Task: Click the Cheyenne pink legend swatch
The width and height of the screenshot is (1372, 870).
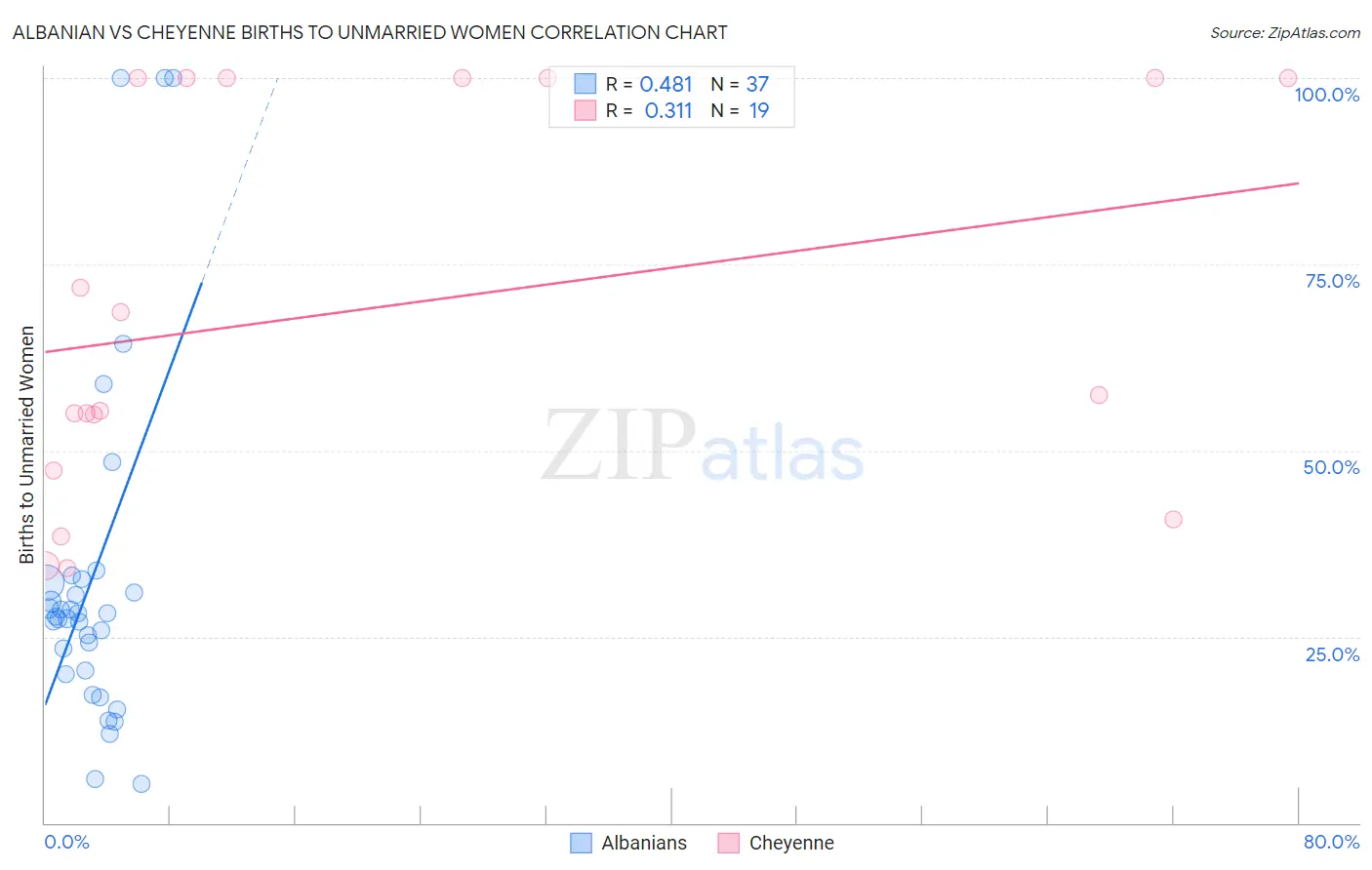Action: (728, 843)
